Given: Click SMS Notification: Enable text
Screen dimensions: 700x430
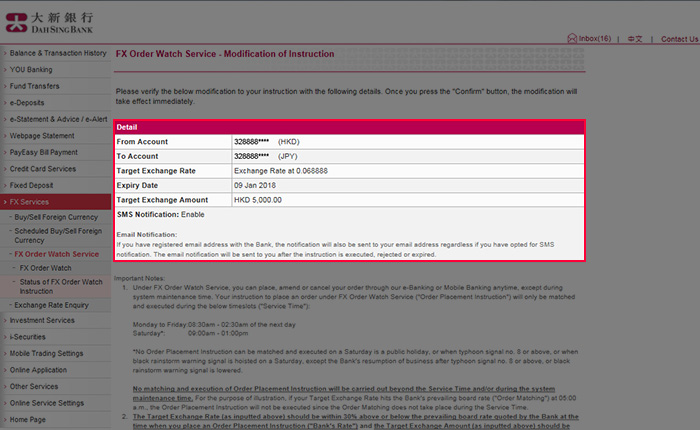Looking at the screenshot, I should pyautogui.click(x=161, y=214).
